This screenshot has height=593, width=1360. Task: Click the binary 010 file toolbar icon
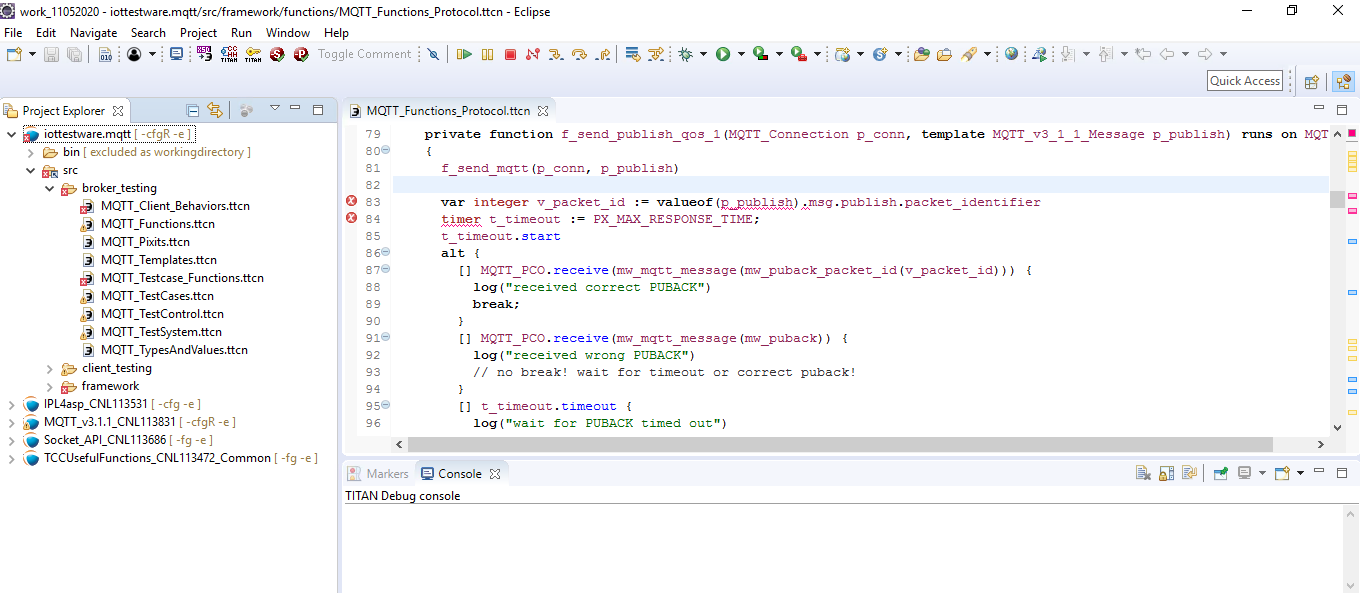point(105,54)
